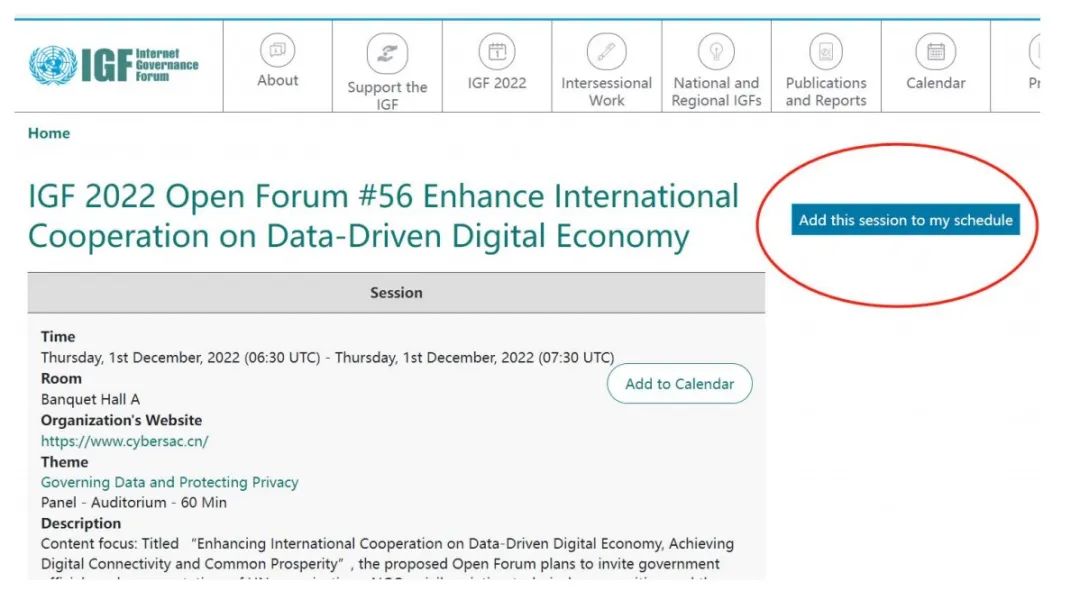The height and width of the screenshot is (609, 1080).
Task: Click the IGF 2022 calendar icon
Action: pyautogui.click(x=497, y=52)
